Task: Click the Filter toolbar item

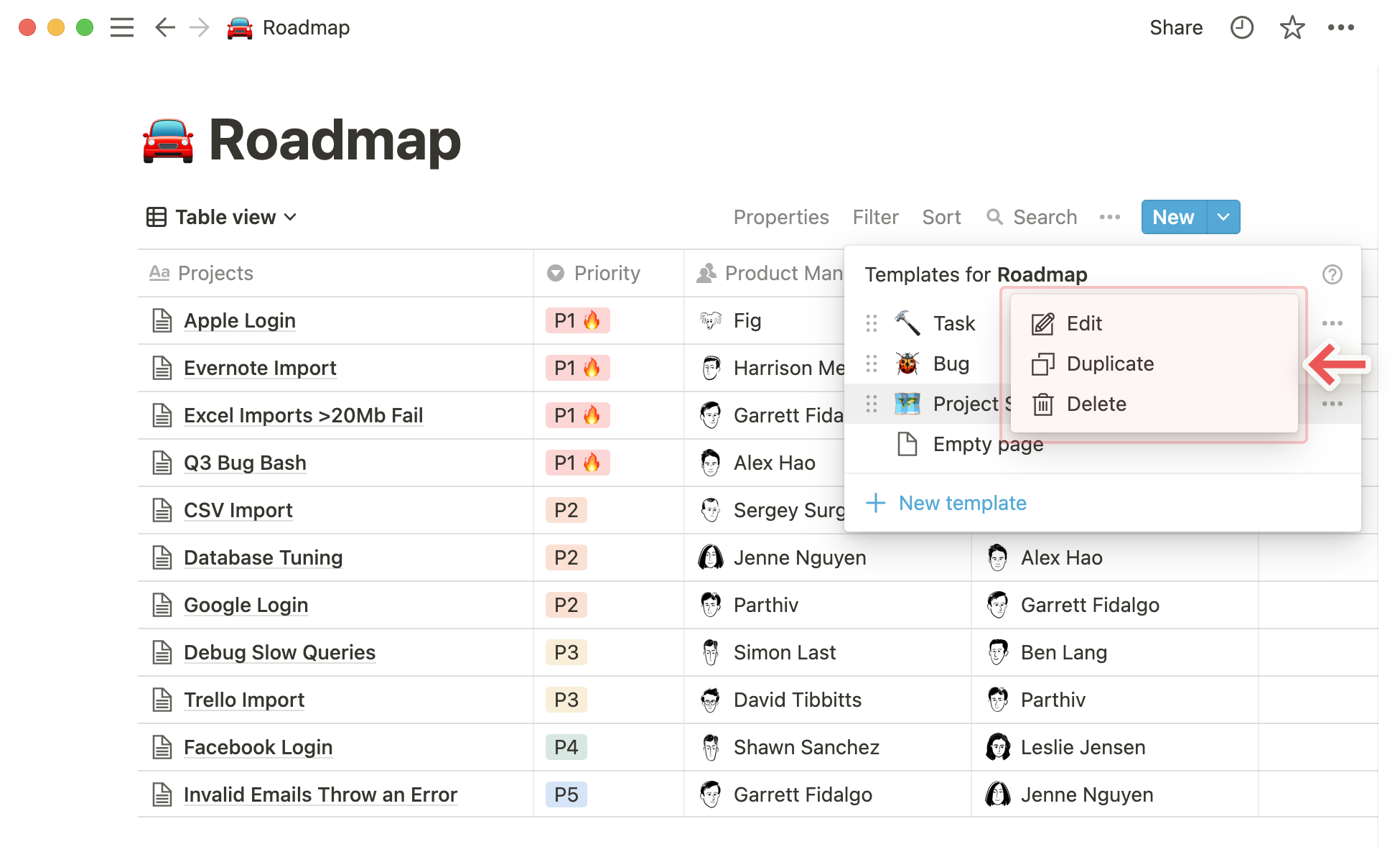Action: [x=874, y=217]
